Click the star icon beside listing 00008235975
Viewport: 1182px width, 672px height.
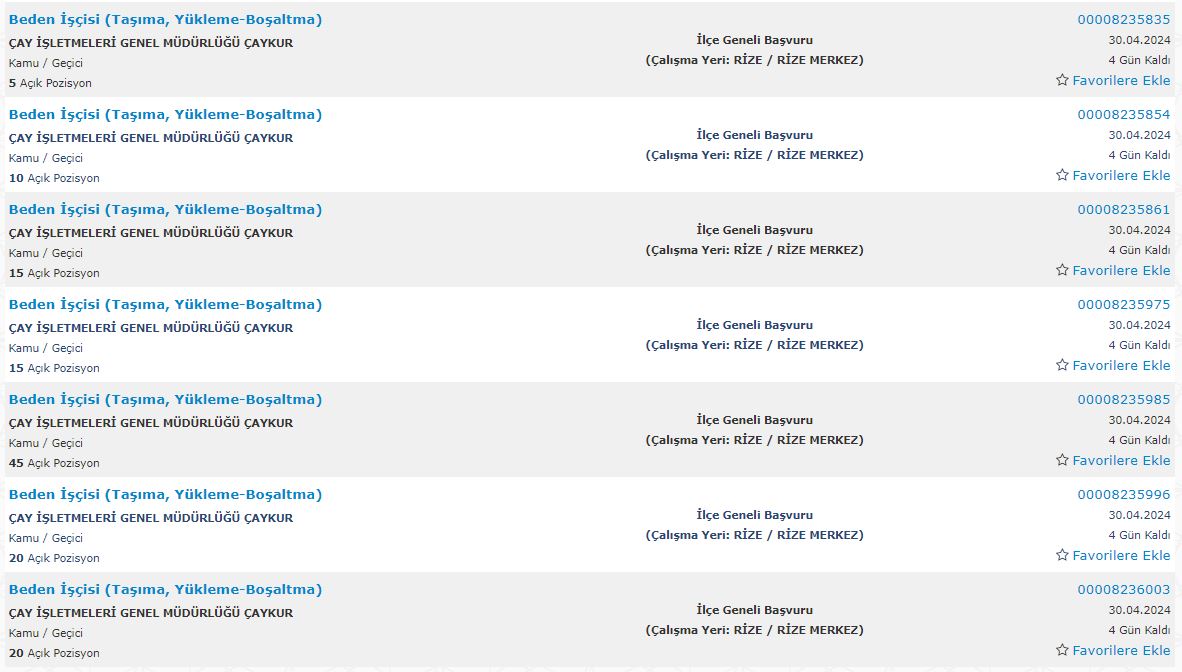[1062, 365]
